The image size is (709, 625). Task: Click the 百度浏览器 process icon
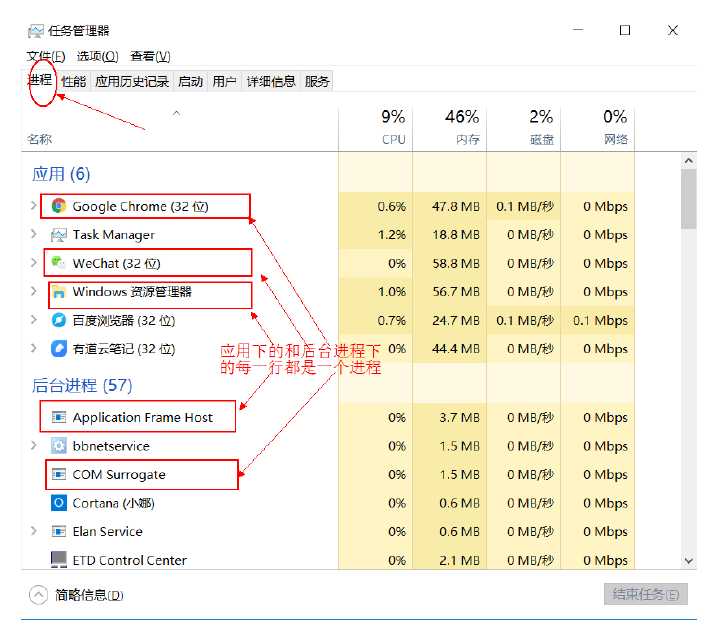[x=59, y=320]
